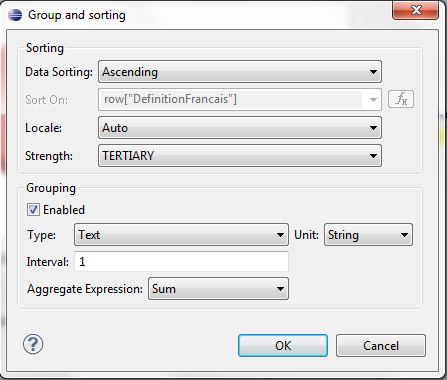Click the Eclipse icon in title bar
The height and width of the screenshot is (380, 447).
pos(15,15)
